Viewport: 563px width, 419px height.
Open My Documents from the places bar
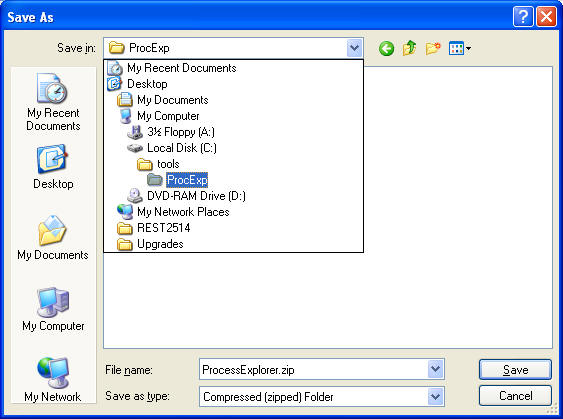53,238
